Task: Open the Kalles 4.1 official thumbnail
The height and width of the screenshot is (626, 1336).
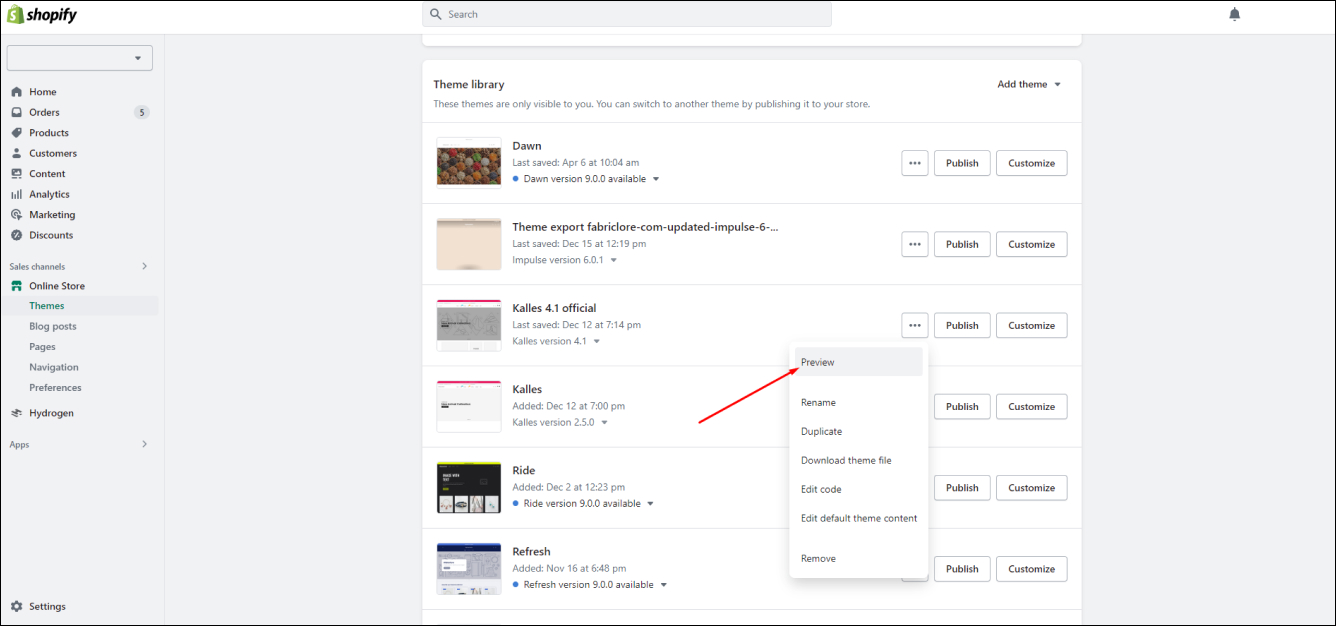Action: point(469,325)
